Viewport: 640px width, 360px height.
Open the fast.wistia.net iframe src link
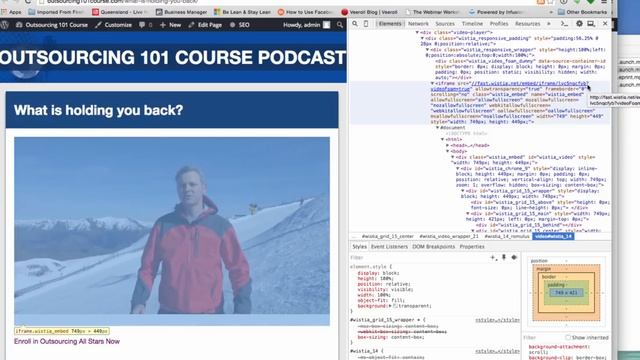[x=529, y=83]
